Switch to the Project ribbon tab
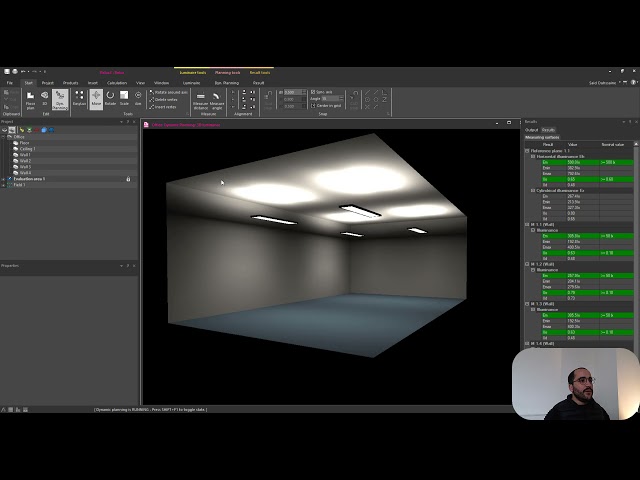The width and height of the screenshot is (640, 480). [48, 83]
